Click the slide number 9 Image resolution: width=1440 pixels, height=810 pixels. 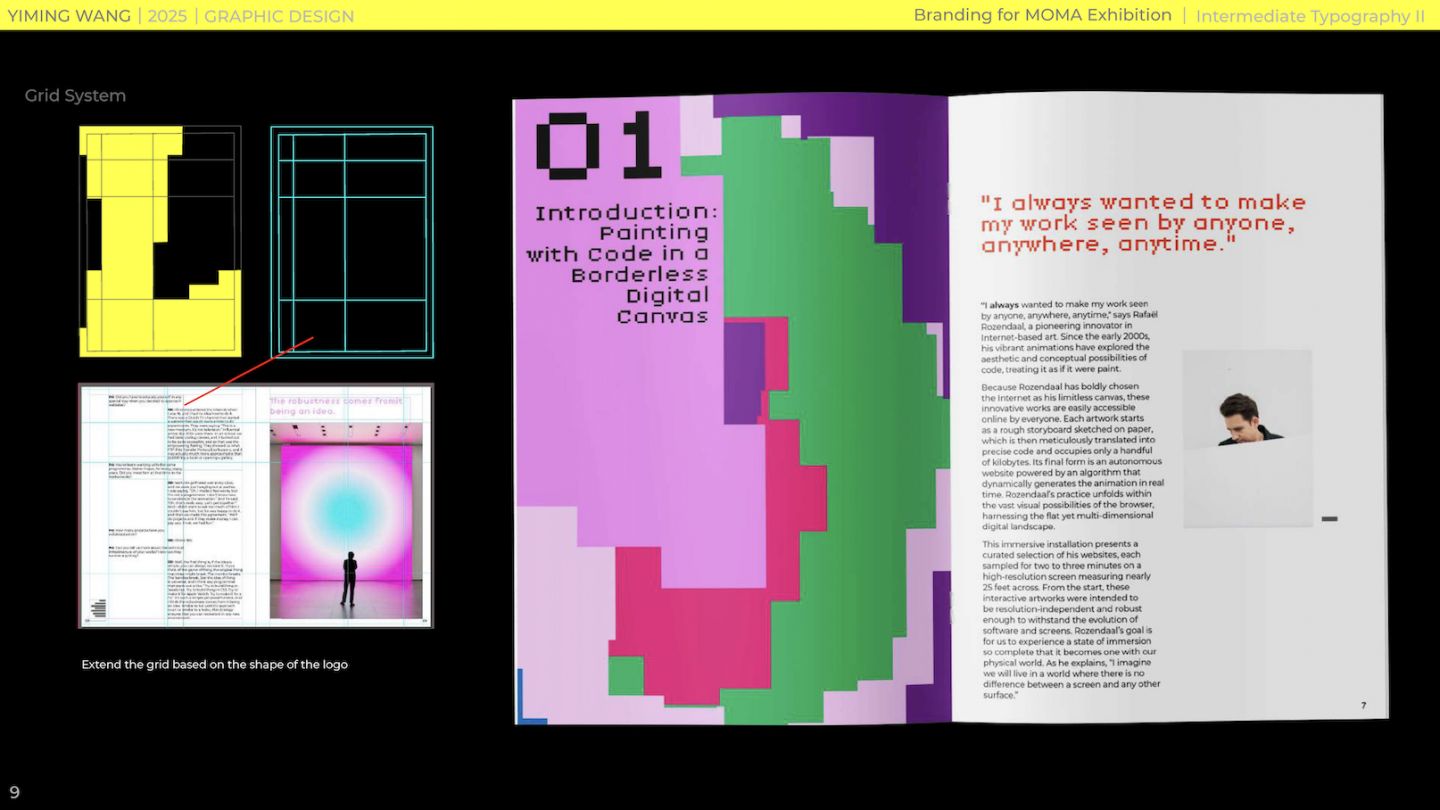point(14,792)
